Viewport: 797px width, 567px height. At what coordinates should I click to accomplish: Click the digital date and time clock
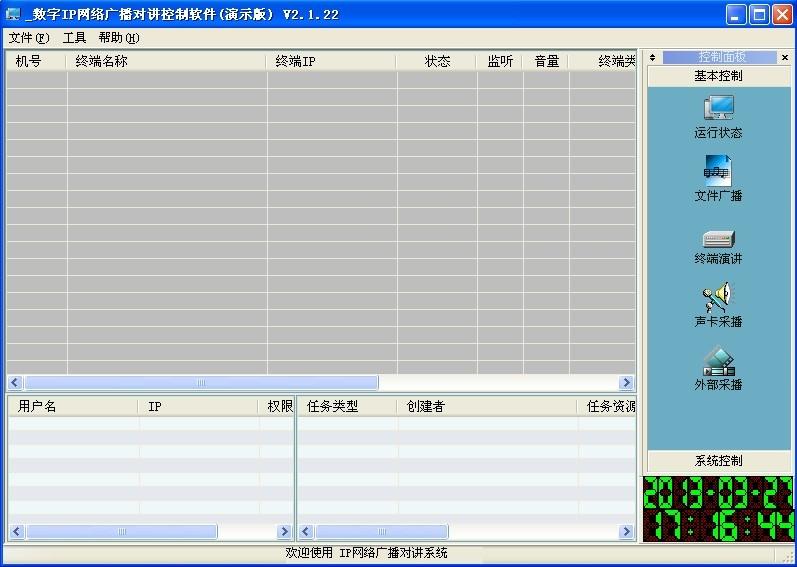click(718, 509)
